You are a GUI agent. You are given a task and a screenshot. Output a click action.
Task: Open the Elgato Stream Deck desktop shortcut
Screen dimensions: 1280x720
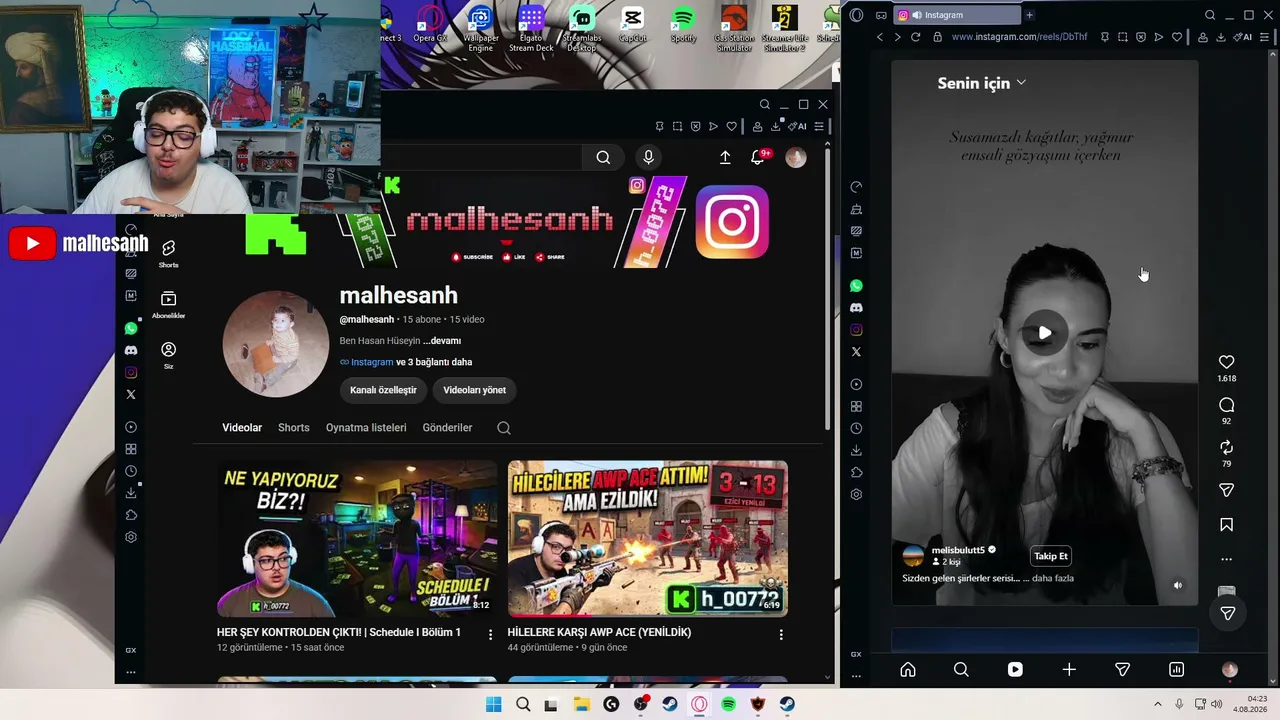pyautogui.click(x=531, y=28)
